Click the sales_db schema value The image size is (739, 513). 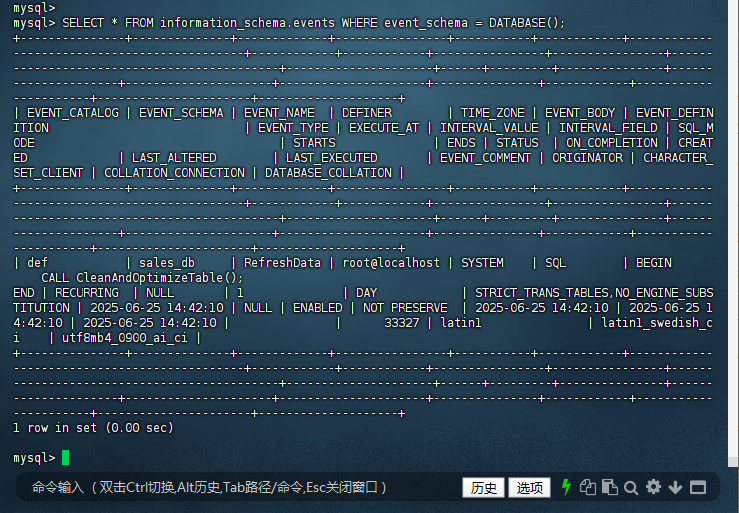(x=167, y=263)
